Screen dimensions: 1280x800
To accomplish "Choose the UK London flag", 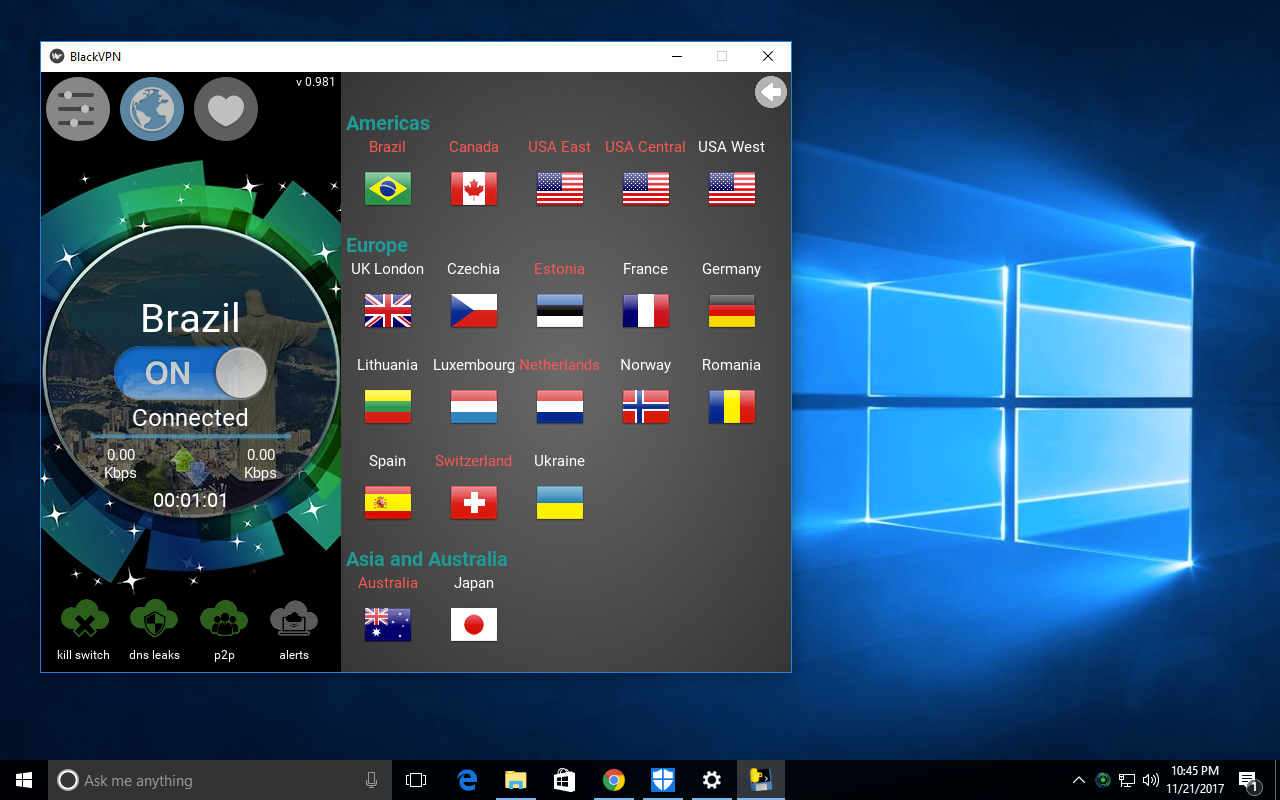I will tap(388, 310).
